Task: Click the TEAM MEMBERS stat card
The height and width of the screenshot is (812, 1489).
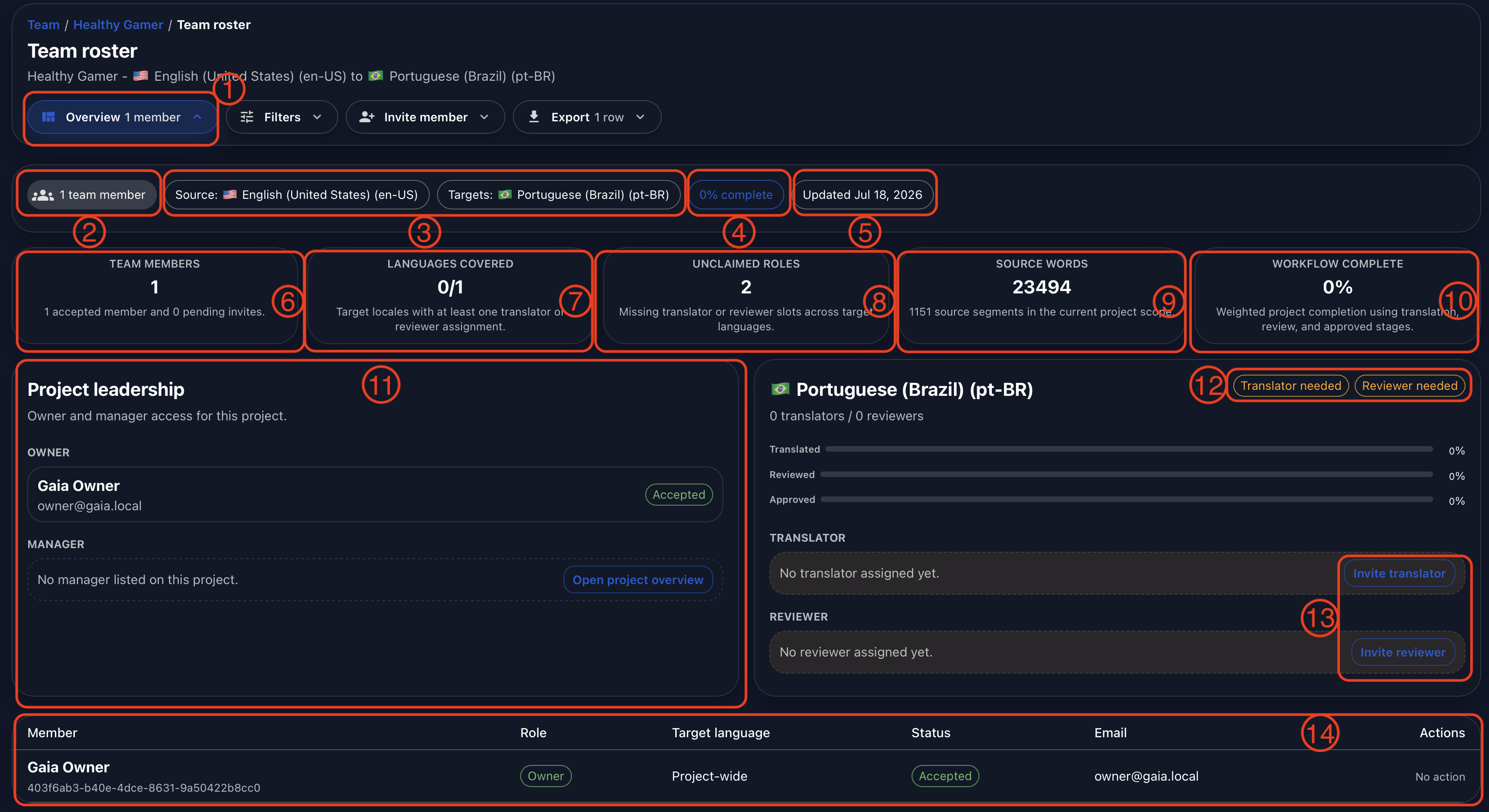Action: [x=154, y=296]
